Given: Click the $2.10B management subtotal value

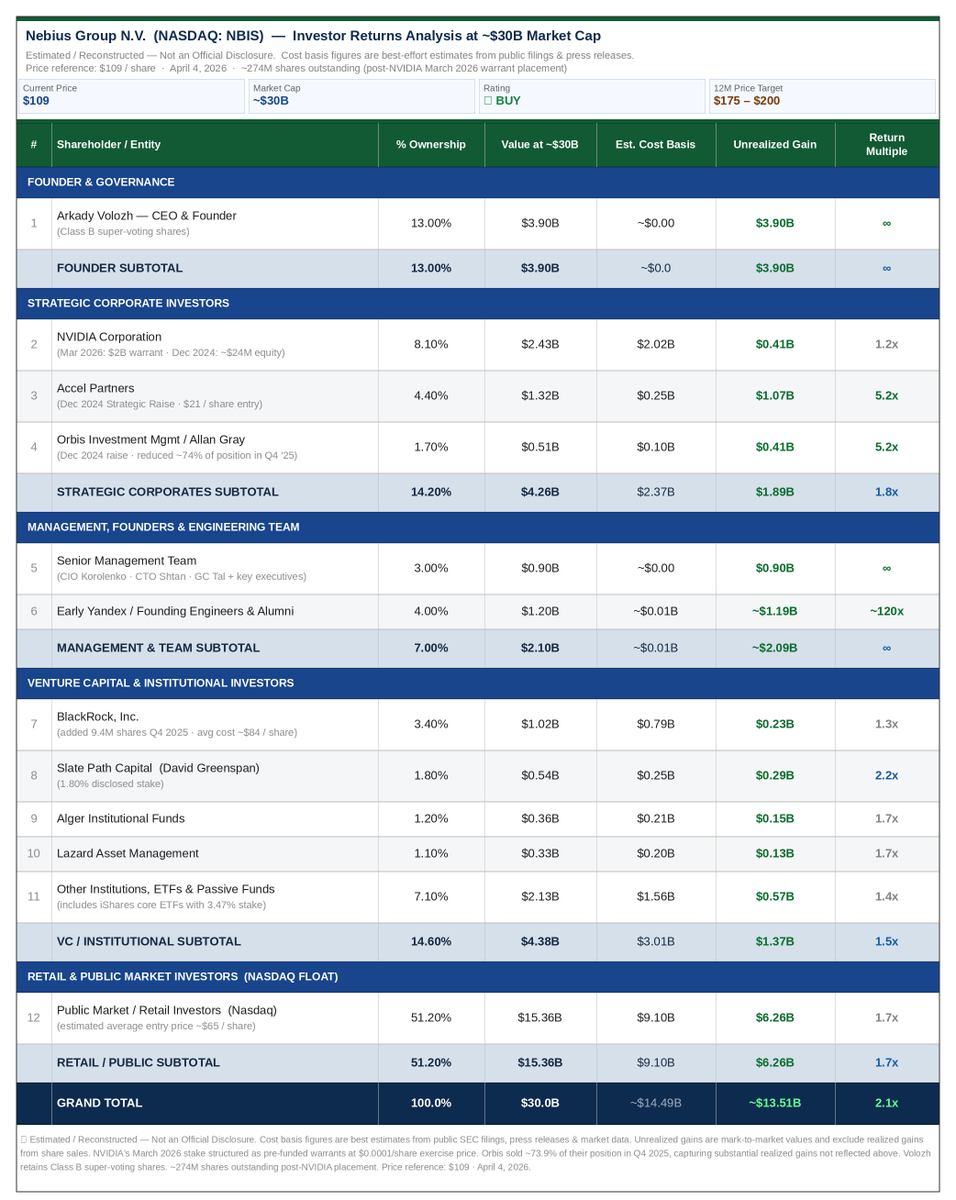Looking at the screenshot, I should pos(540,648).
